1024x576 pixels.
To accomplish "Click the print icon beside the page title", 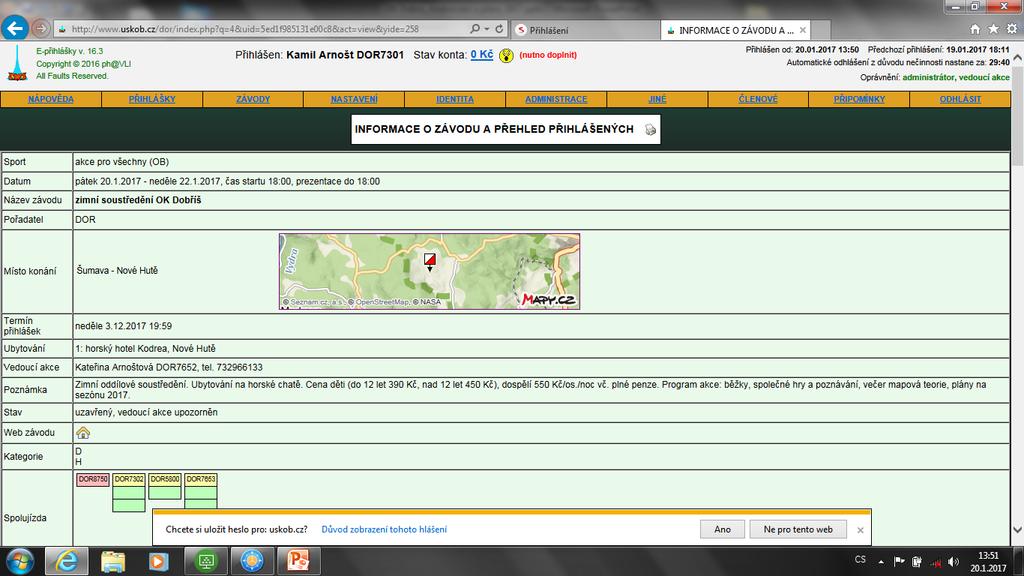I will click(x=650, y=129).
